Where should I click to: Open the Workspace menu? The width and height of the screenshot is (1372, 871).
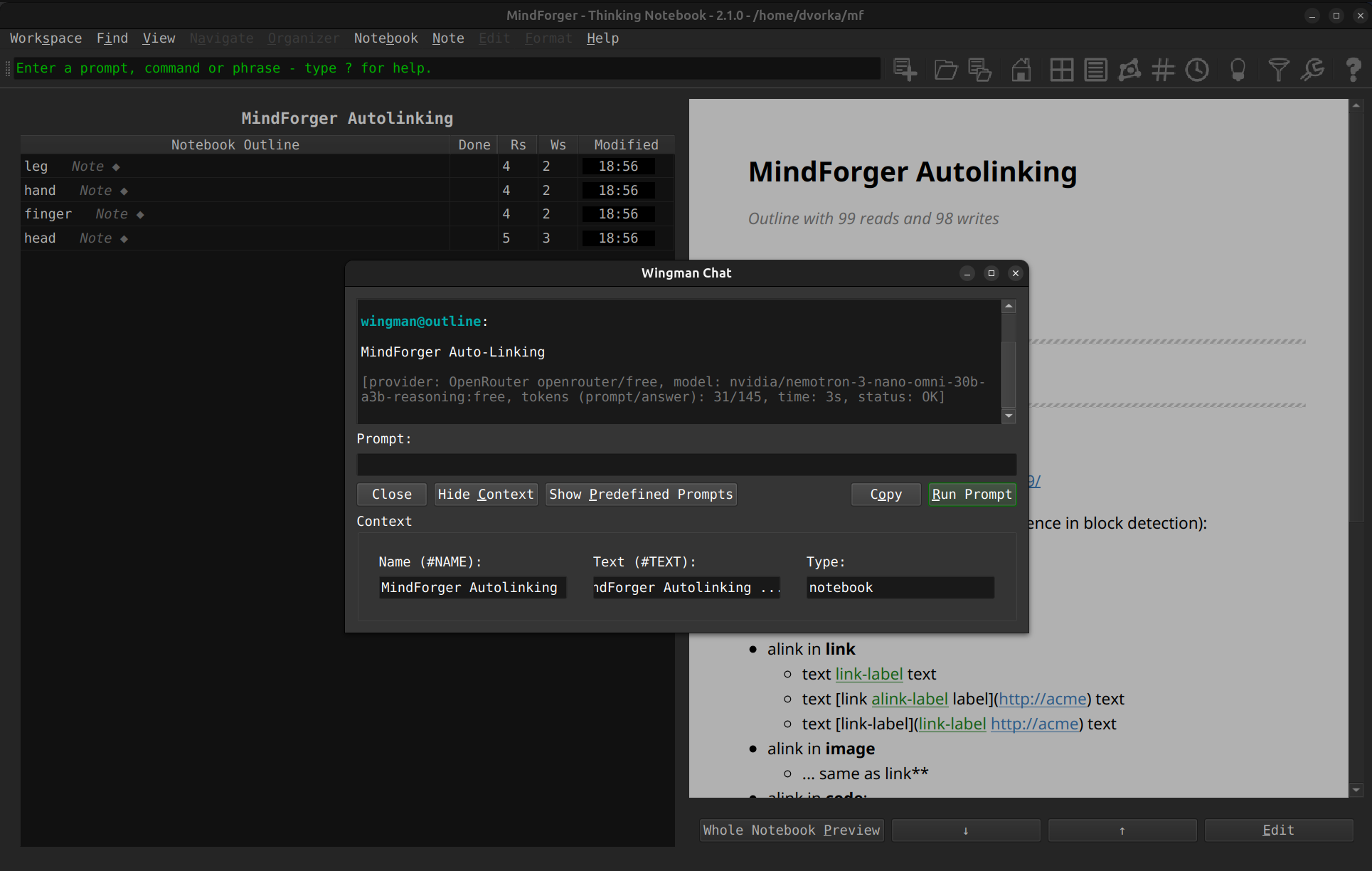pos(46,38)
